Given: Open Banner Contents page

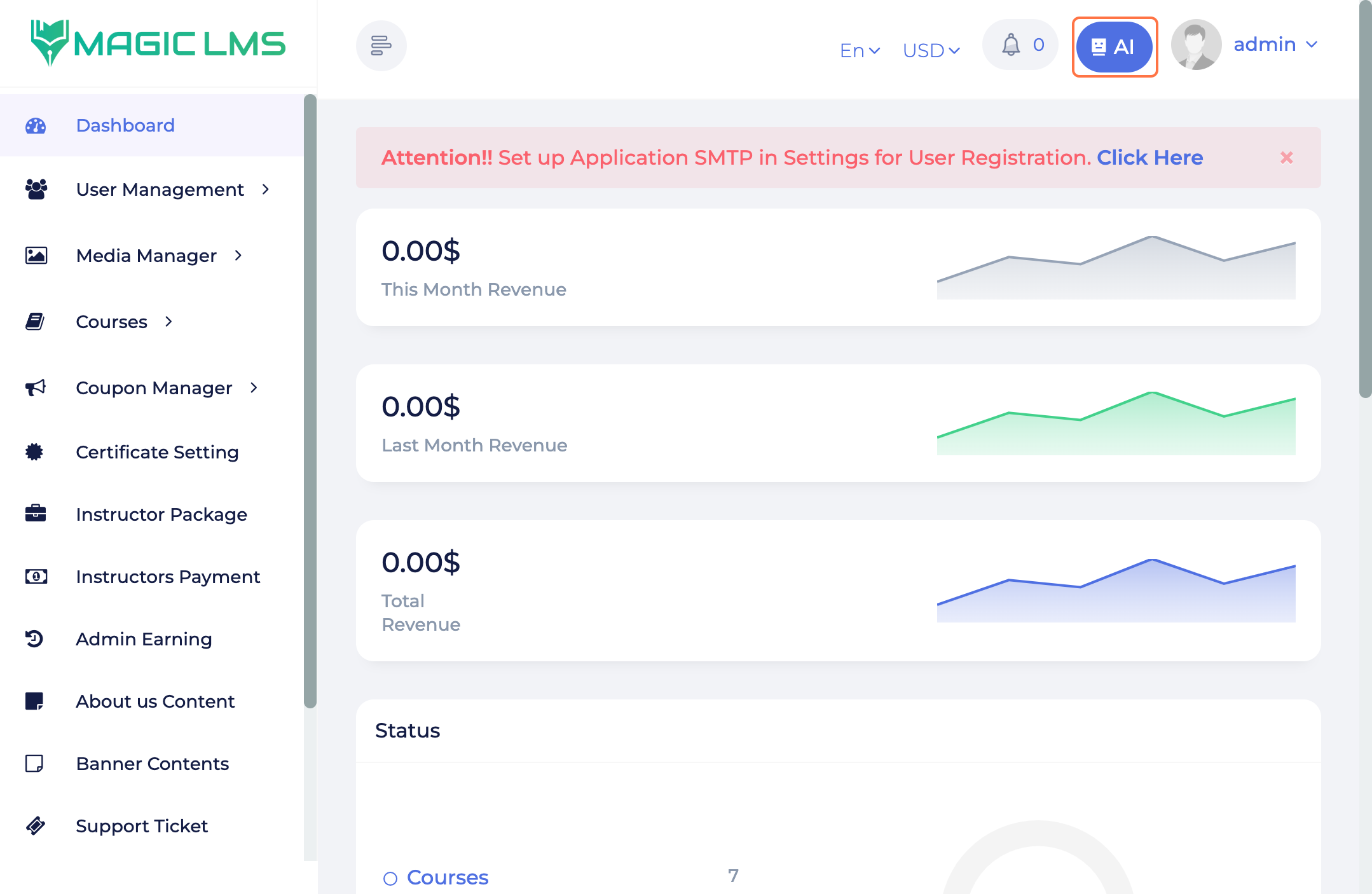Looking at the screenshot, I should point(152,764).
